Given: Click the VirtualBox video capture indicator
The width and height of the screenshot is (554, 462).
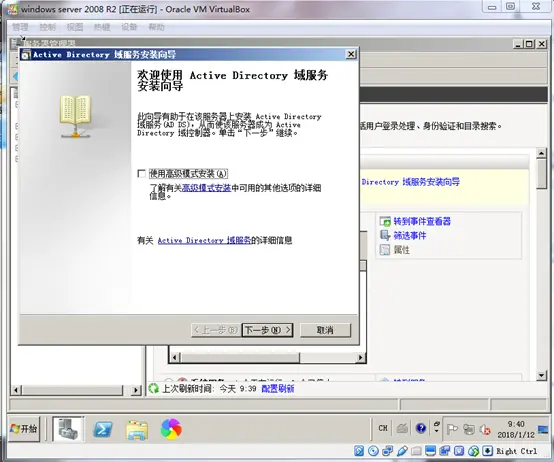Looking at the screenshot, I should pos(444,451).
